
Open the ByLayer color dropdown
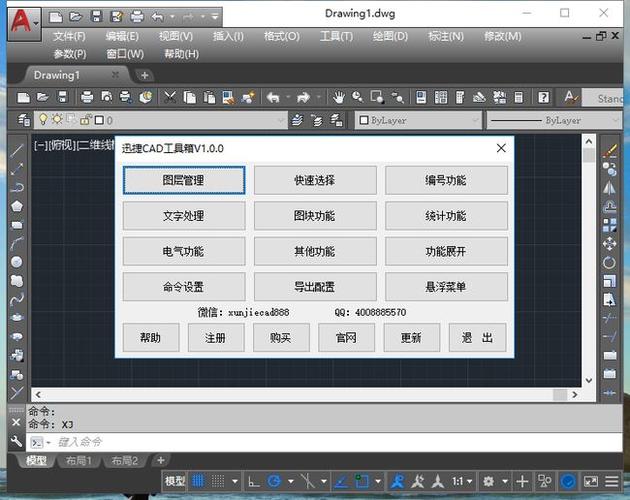pos(475,120)
